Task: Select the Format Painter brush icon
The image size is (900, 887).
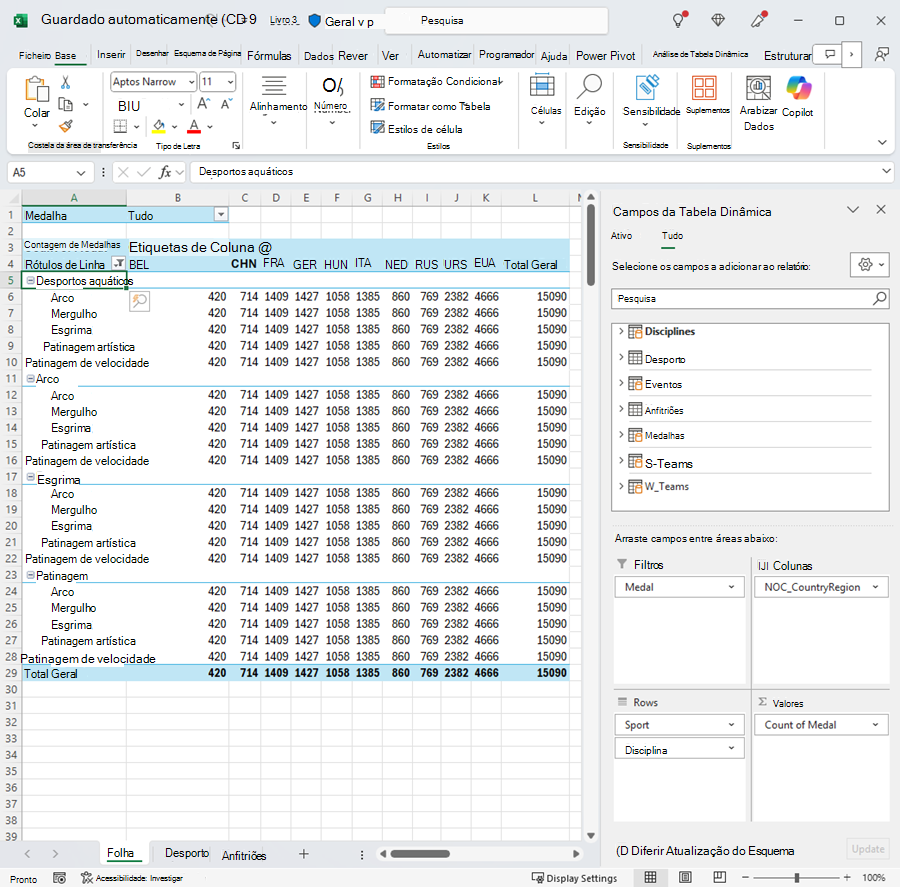Action: tap(66, 126)
